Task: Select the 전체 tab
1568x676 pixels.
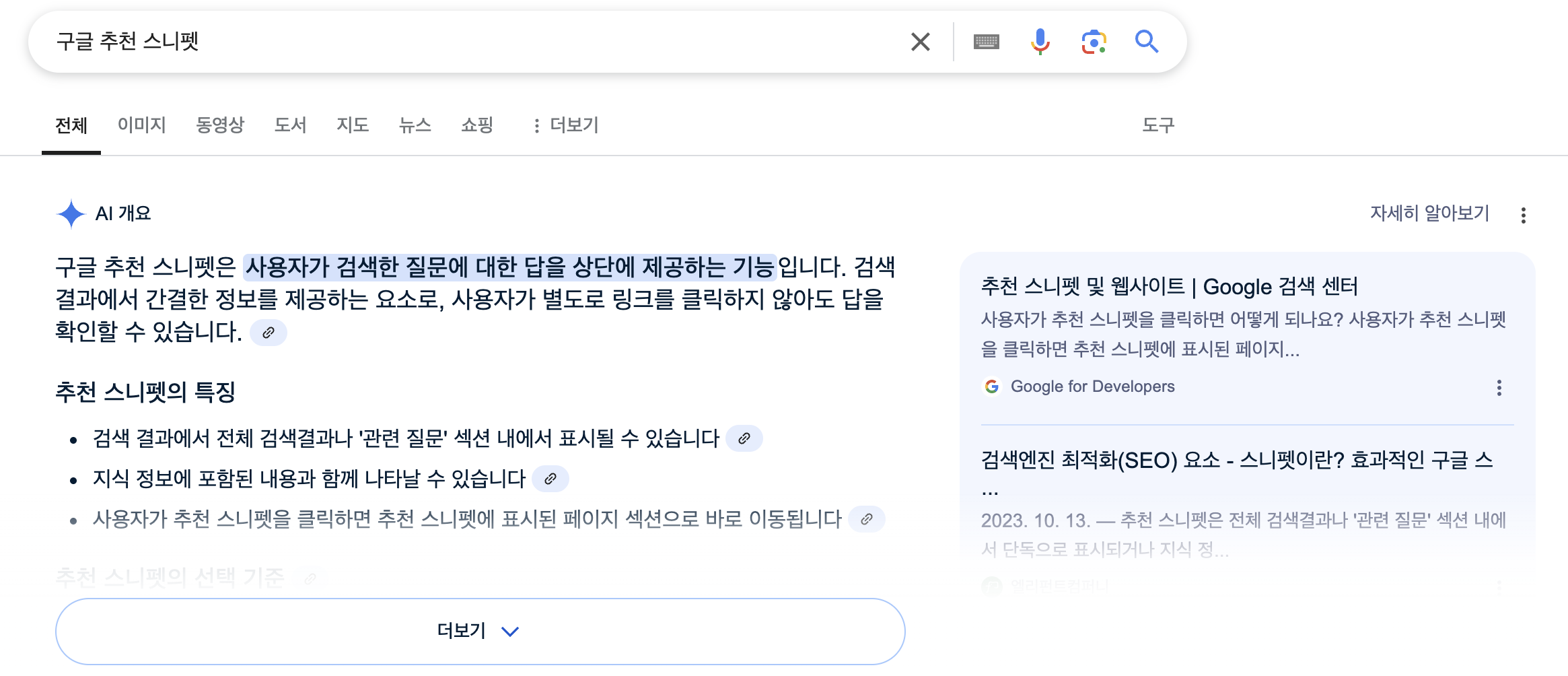Action: [x=71, y=125]
